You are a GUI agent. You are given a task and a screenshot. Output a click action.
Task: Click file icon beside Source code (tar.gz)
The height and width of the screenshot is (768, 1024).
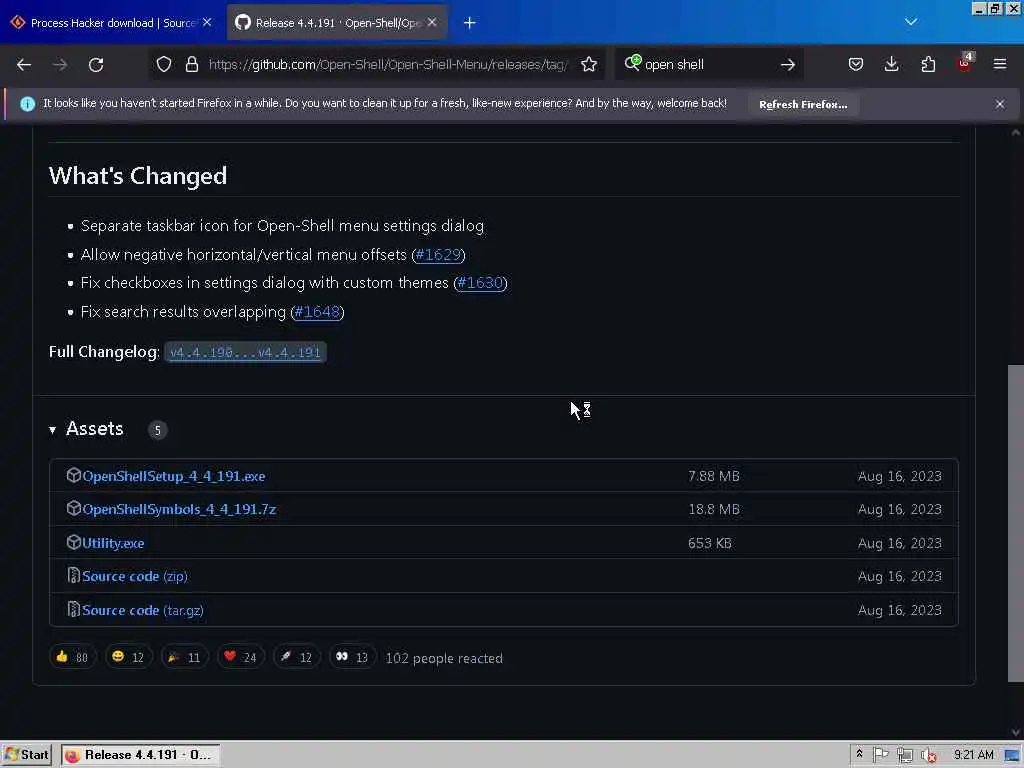(x=74, y=609)
